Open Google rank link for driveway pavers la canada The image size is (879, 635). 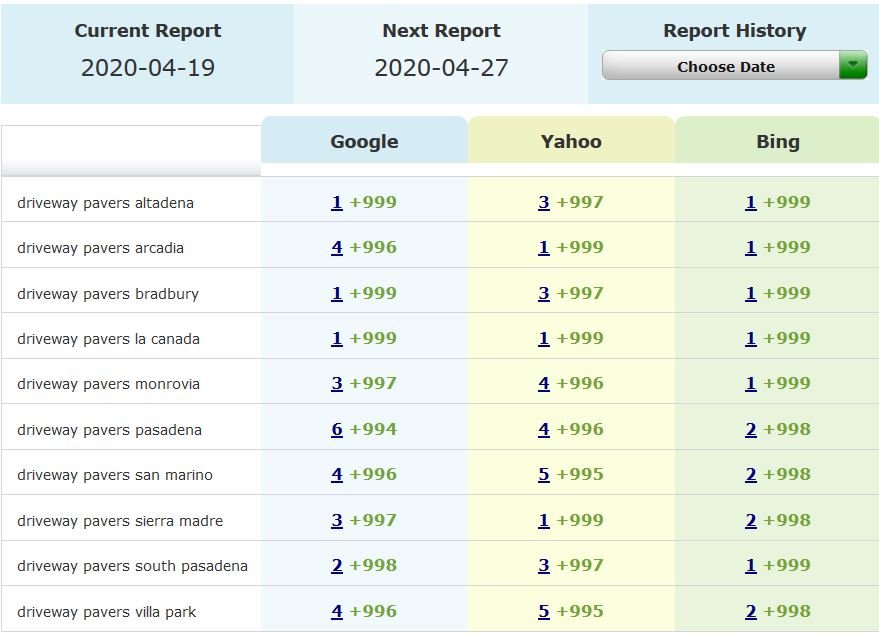337,339
